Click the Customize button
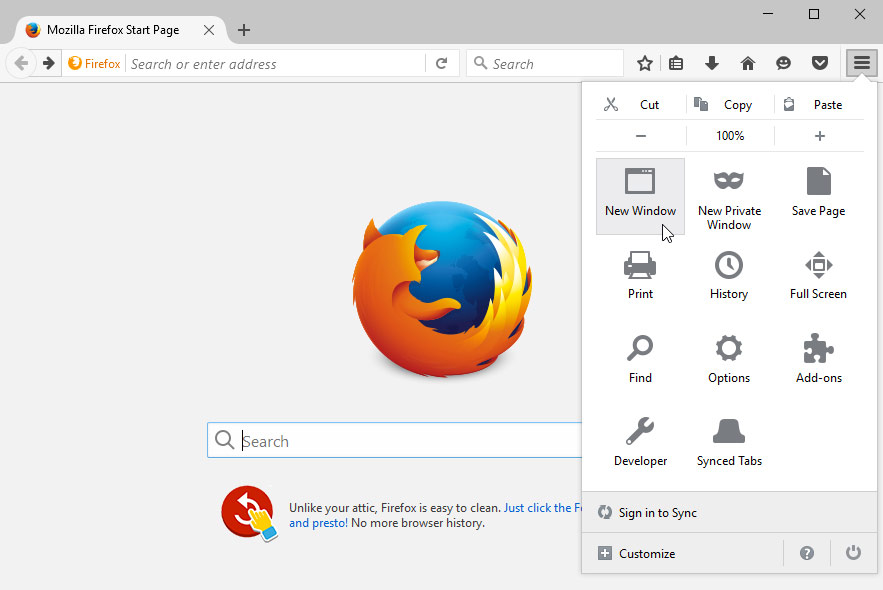The width and height of the screenshot is (883, 590). (x=646, y=554)
